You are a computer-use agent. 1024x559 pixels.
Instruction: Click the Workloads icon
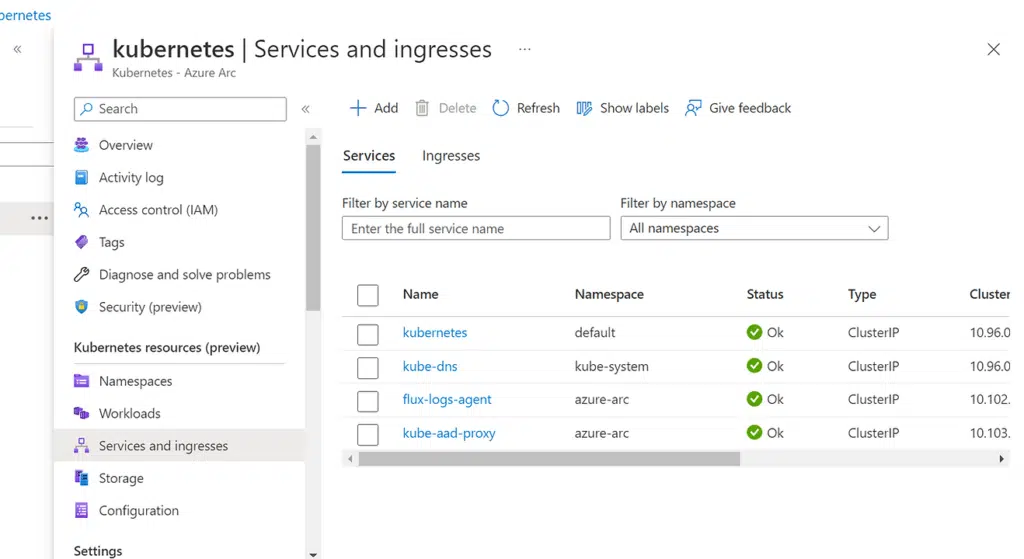click(x=82, y=413)
